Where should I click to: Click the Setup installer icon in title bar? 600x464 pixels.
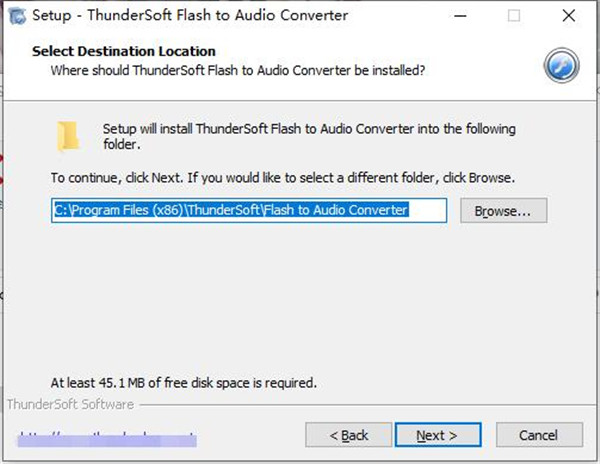[x=17, y=16]
